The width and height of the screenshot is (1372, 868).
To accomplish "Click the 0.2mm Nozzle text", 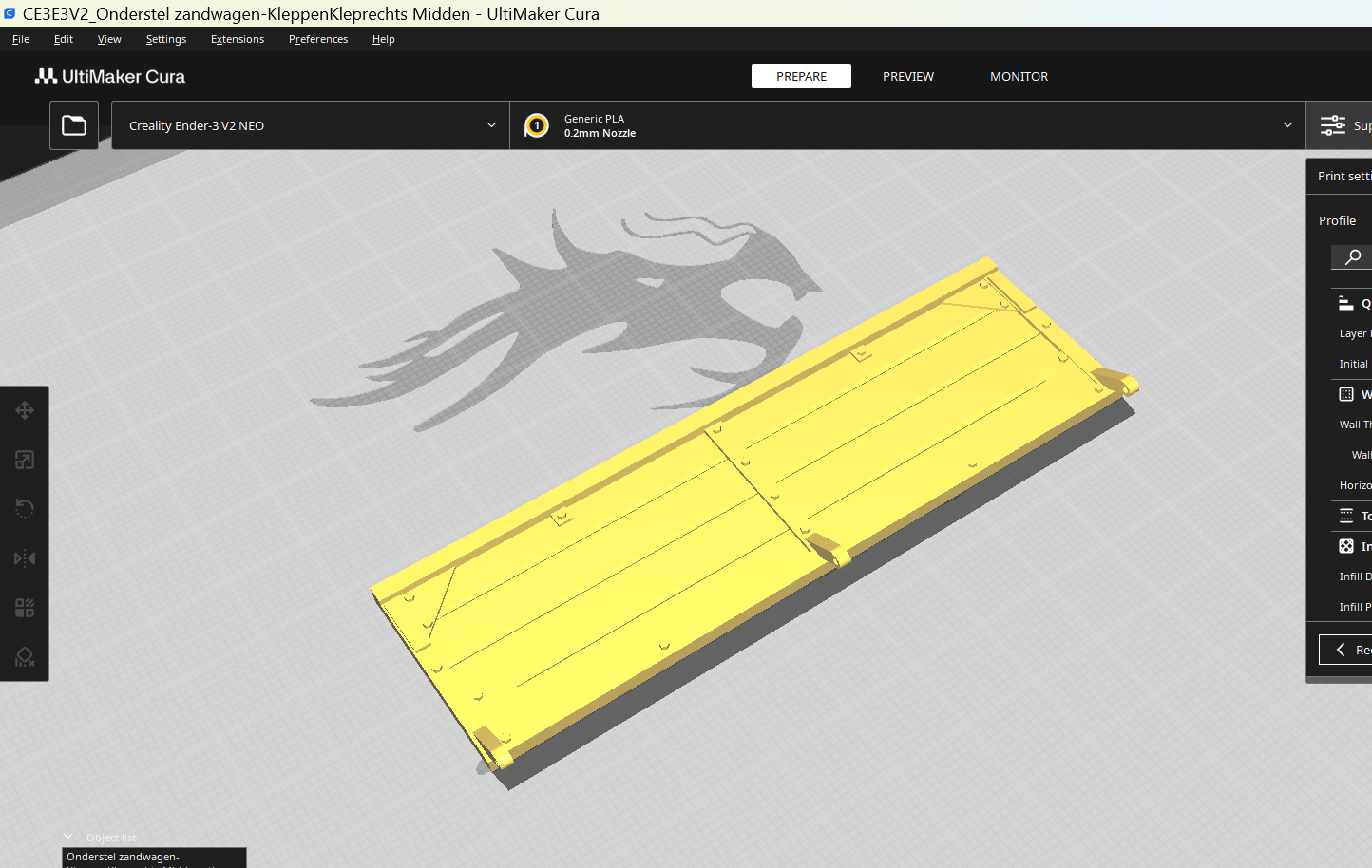I will [600, 133].
